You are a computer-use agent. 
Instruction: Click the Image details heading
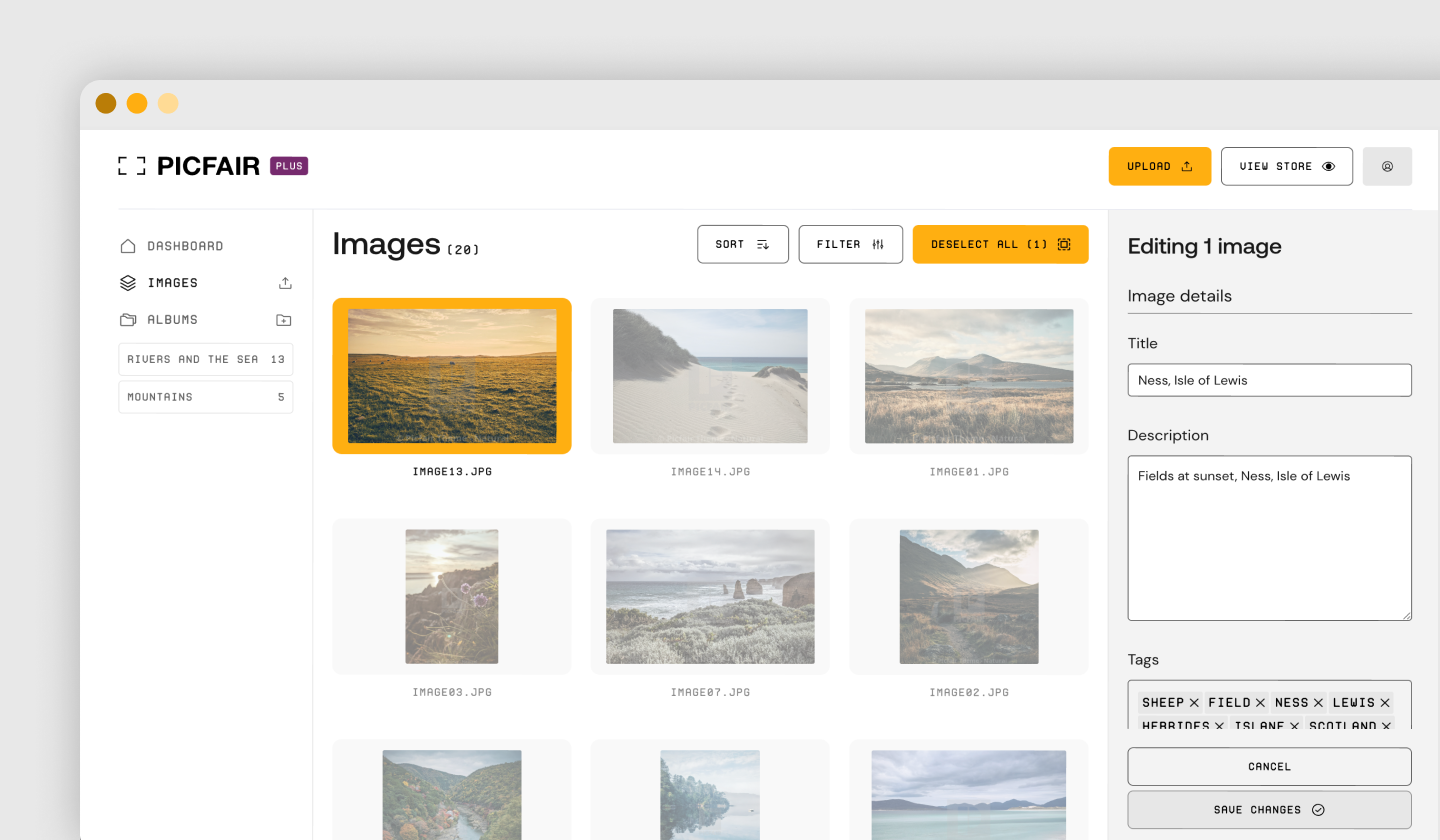[x=1180, y=296]
